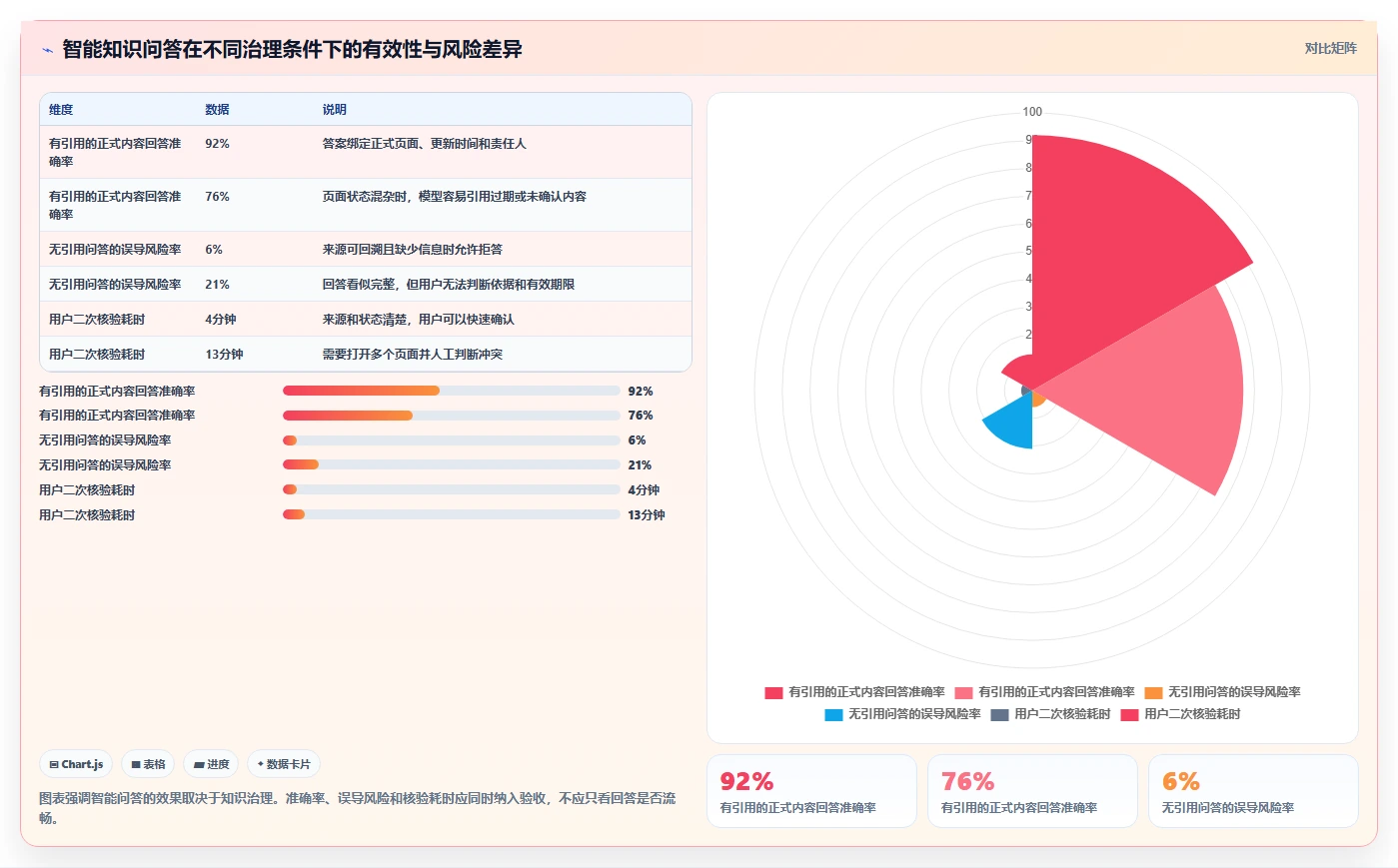Select the 76% value in the table
1398x868 pixels.
[x=217, y=197]
